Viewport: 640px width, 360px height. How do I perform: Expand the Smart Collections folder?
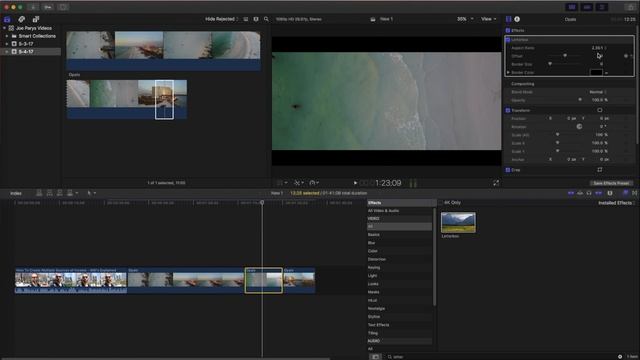(7, 36)
